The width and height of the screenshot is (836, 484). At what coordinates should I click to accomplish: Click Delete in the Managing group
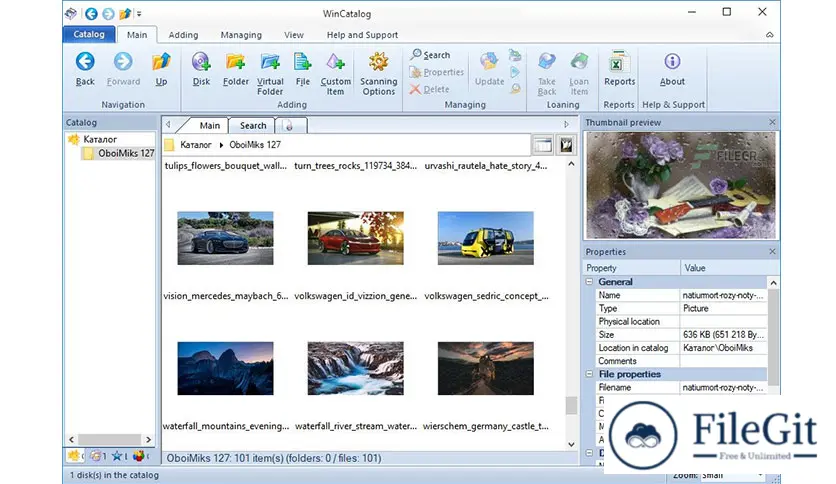pyautogui.click(x=430, y=89)
